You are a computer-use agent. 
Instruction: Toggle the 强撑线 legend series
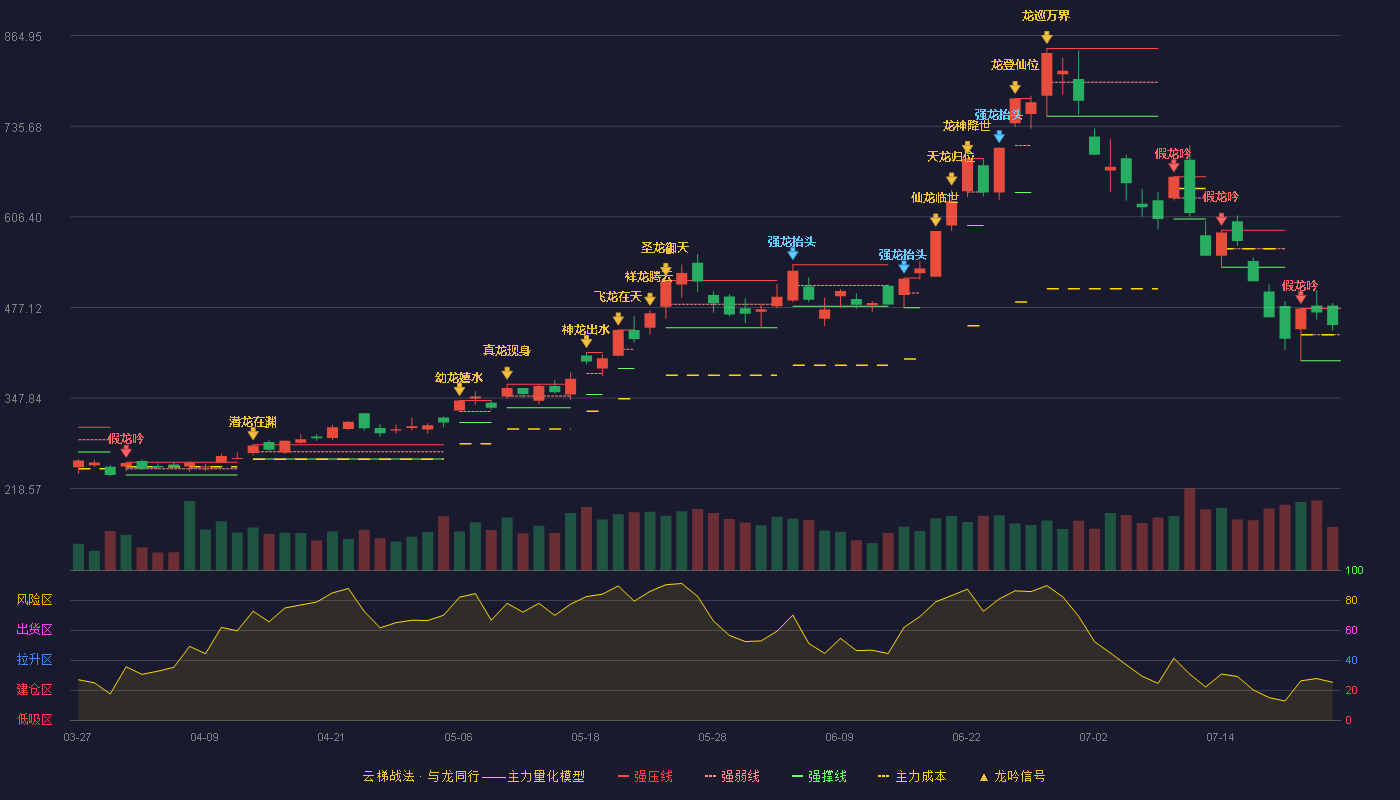[819, 776]
